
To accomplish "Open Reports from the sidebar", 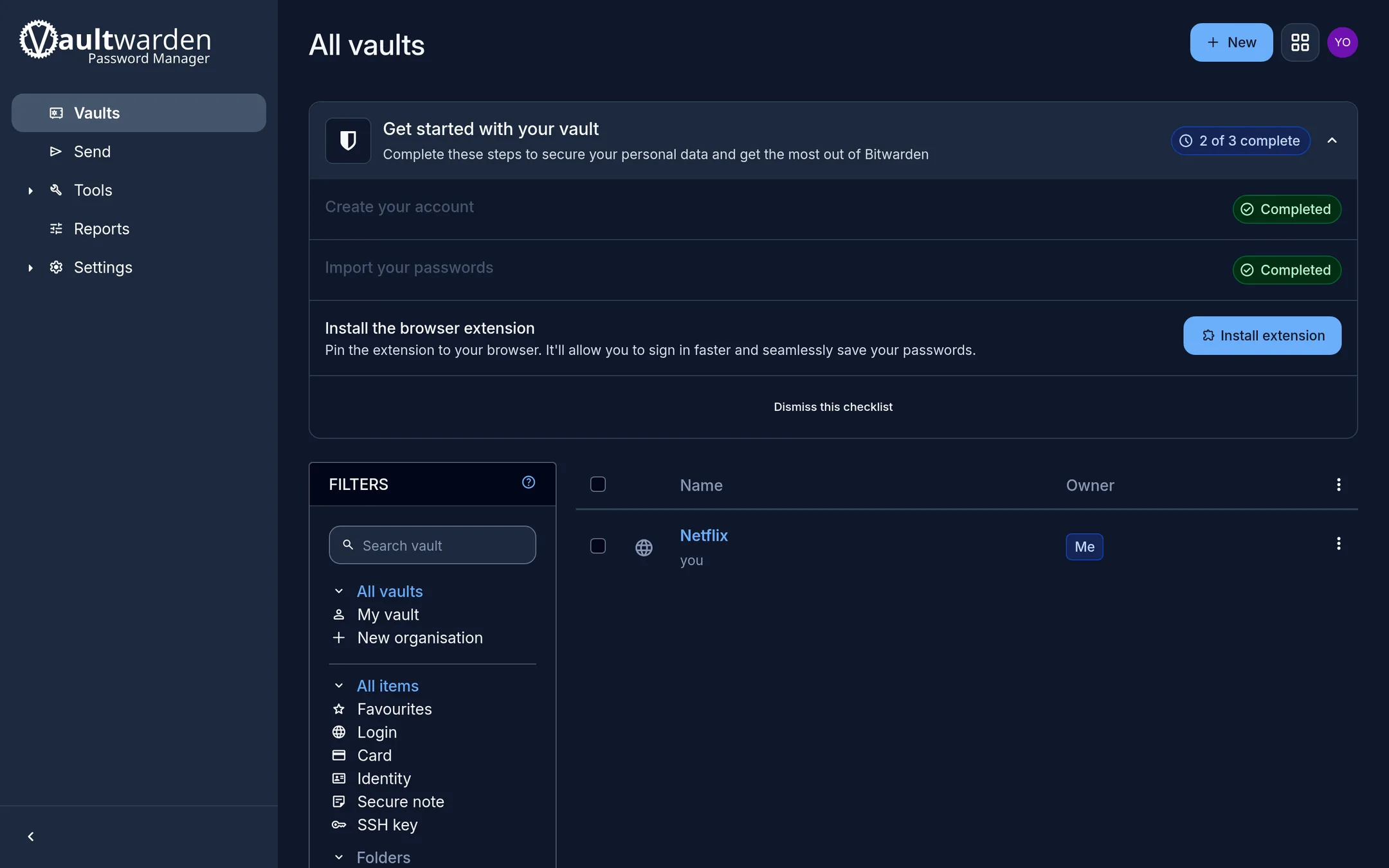I will coord(139,229).
